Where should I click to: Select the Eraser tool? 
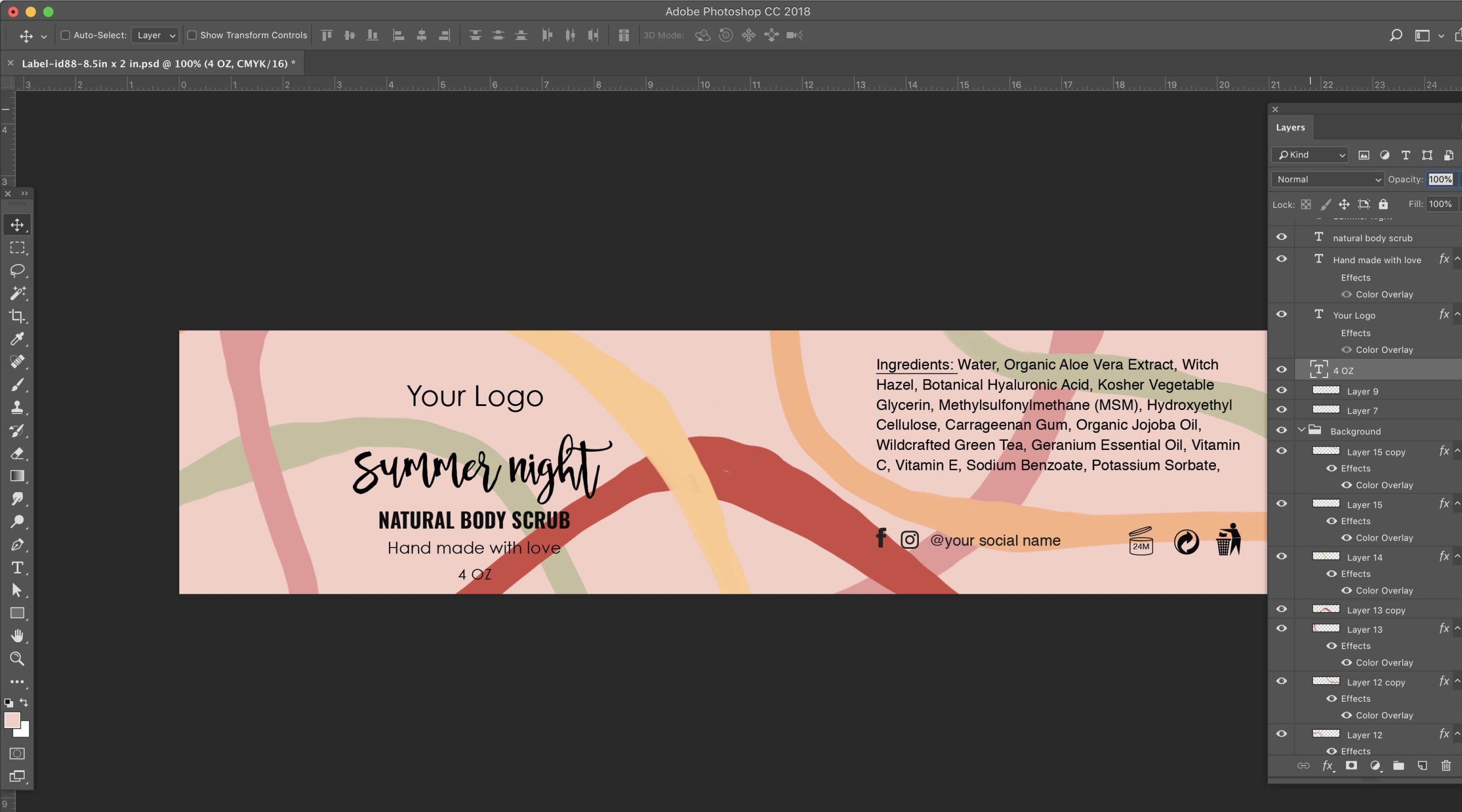pyautogui.click(x=17, y=453)
